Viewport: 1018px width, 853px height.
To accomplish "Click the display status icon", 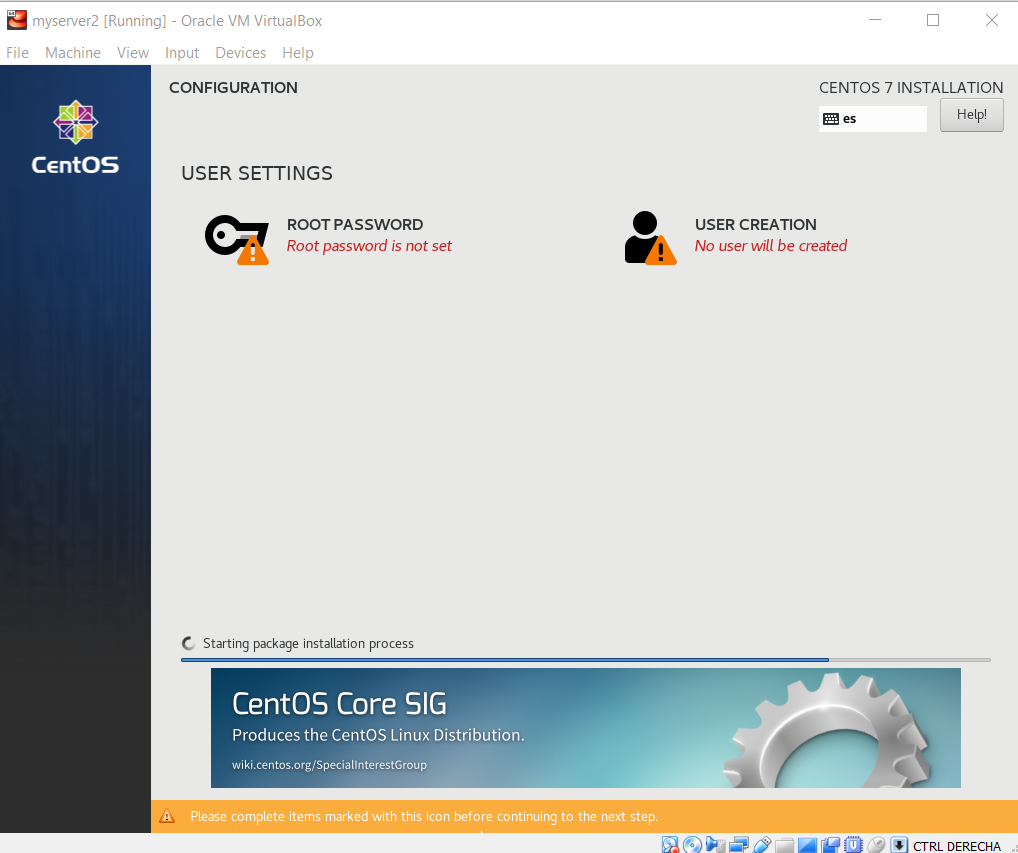I will [x=807, y=845].
